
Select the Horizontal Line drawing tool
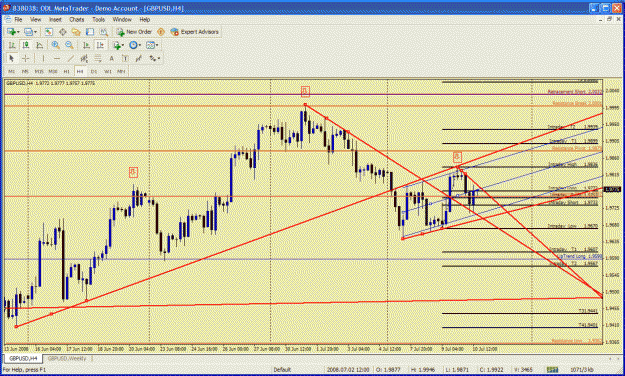click(57, 59)
